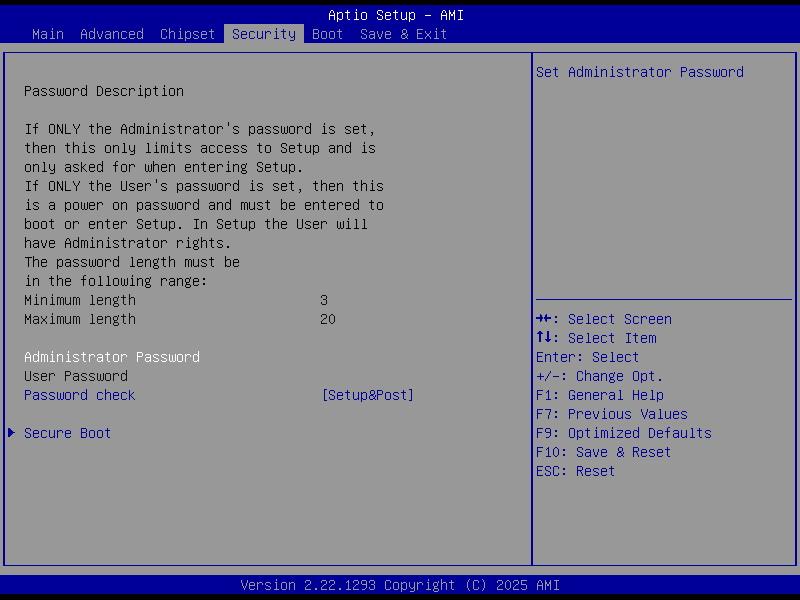Select the Security tab
The width and height of the screenshot is (800, 600).
(264, 34)
